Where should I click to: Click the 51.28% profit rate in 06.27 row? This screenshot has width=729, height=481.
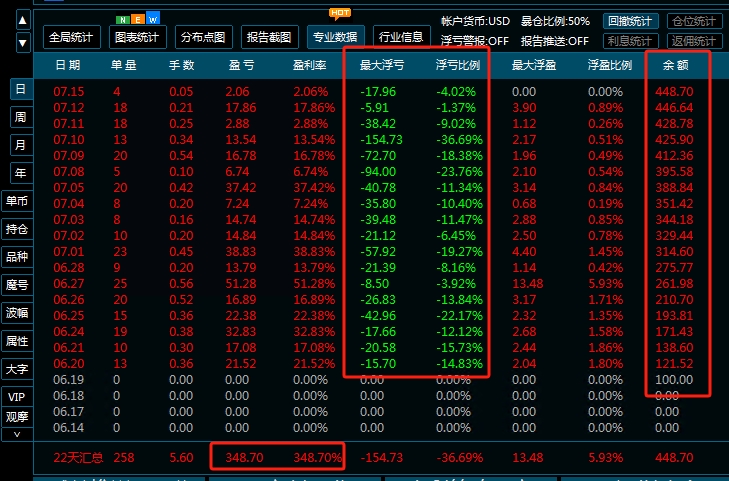[x=314, y=283]
